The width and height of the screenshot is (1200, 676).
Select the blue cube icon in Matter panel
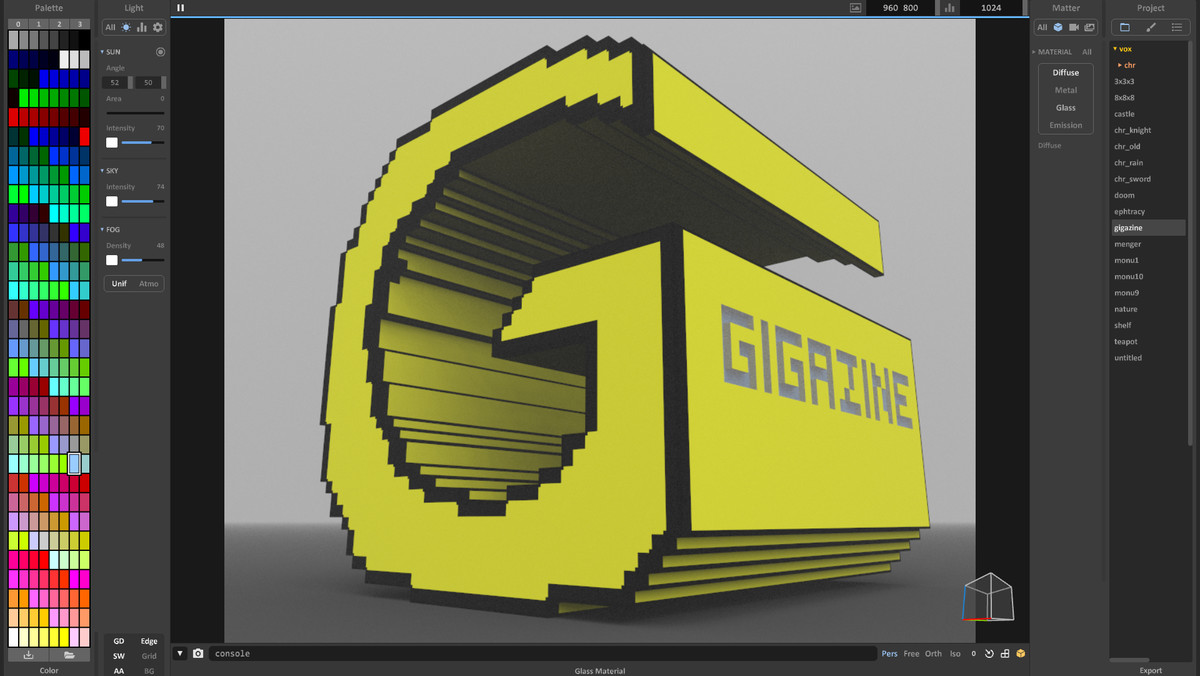1058,27
